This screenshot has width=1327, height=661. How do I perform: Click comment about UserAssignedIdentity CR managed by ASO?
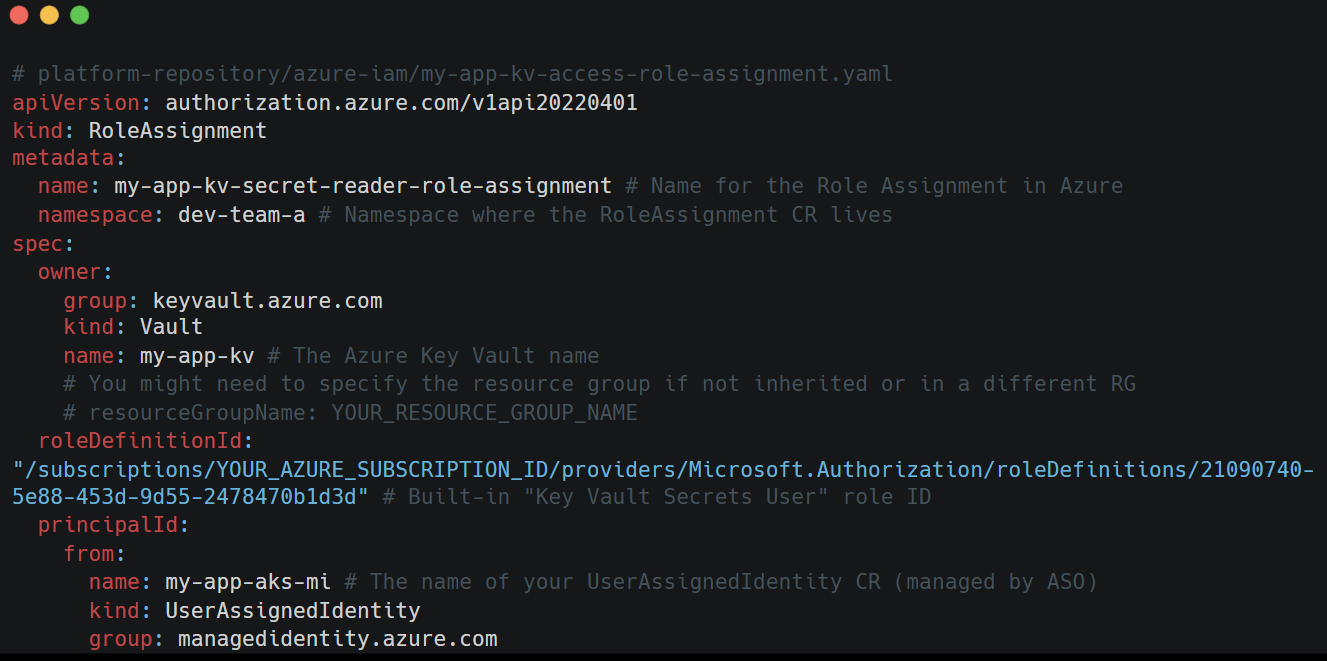(720, 582)
